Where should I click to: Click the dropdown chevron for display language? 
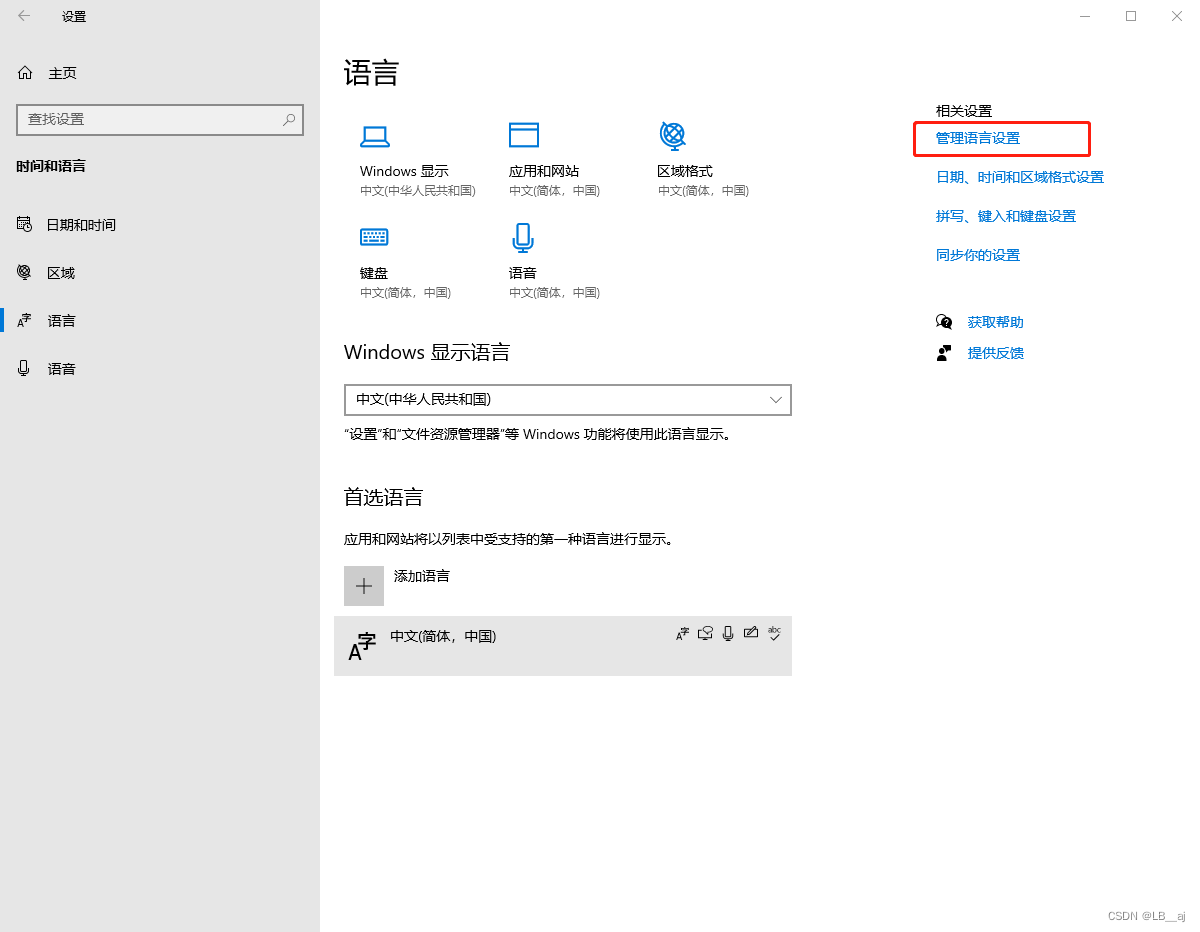click(x=776, y=400)
